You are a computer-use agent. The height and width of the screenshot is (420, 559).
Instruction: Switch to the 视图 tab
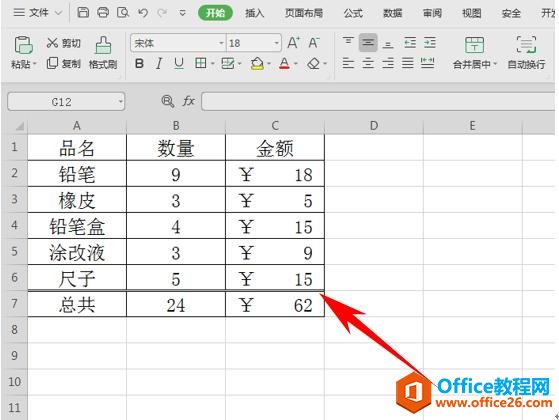point(472,13)
